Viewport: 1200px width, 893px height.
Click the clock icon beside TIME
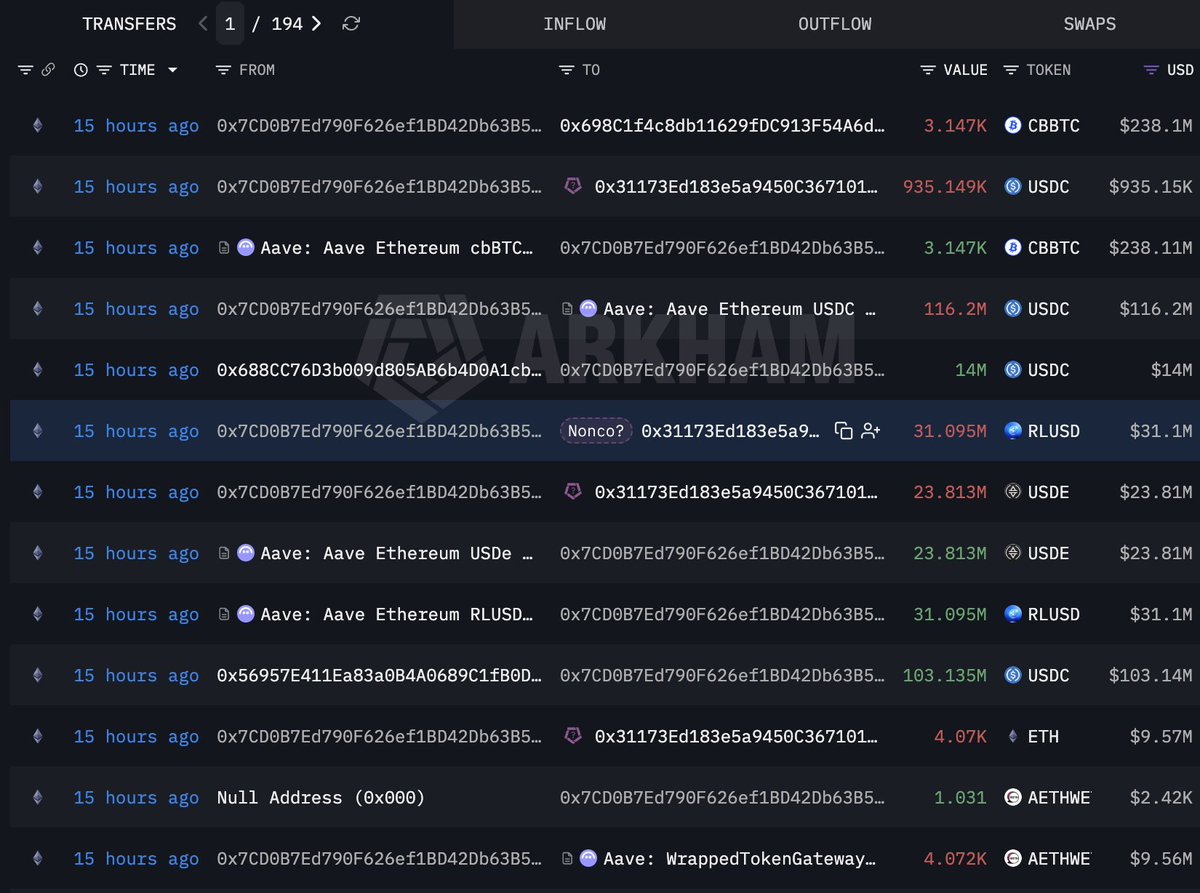tap(81, 70)
